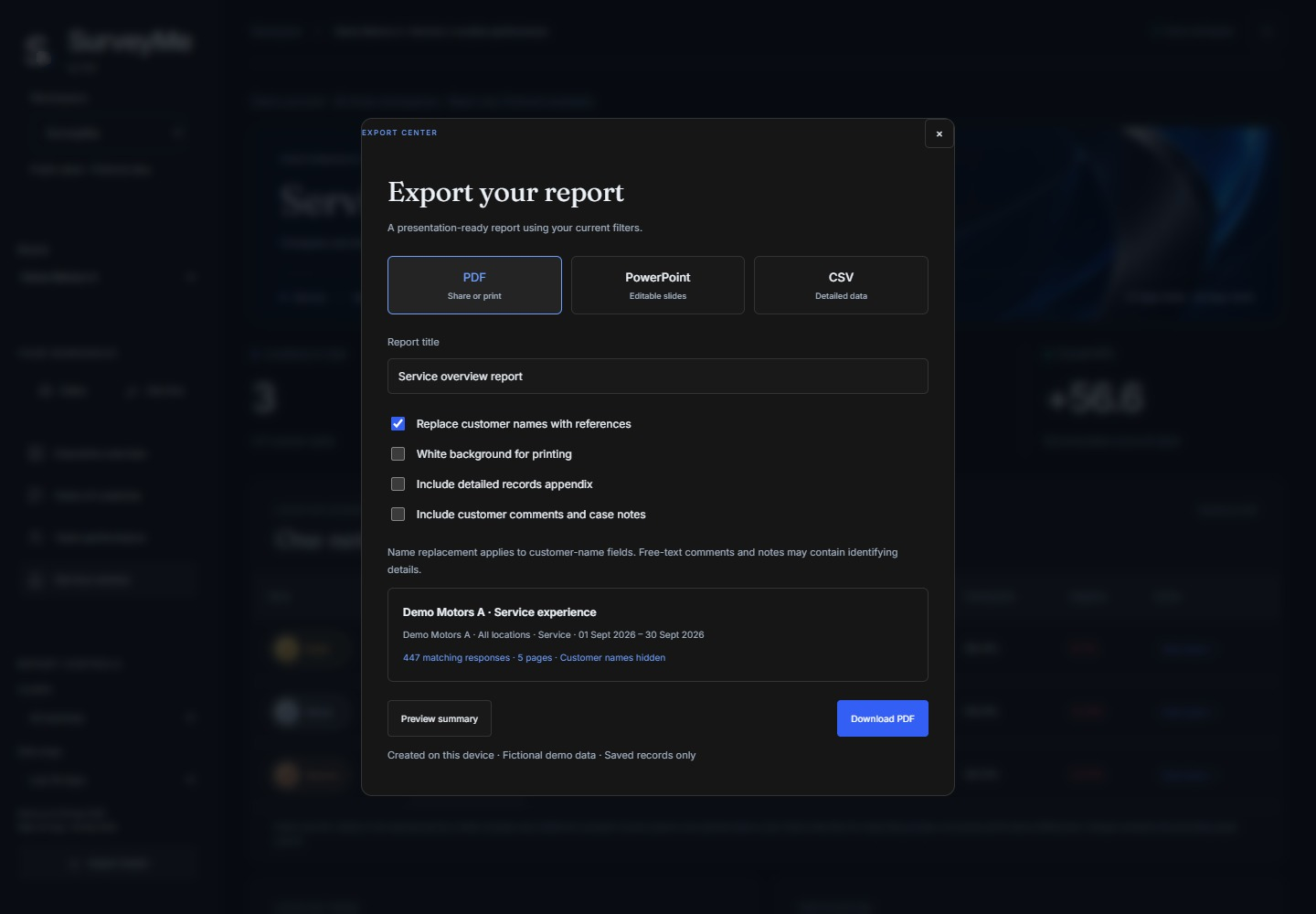
Task: Click the date range '01 Sept 2026 – 30 Sept 2026' line
Action: pos(641,634)
